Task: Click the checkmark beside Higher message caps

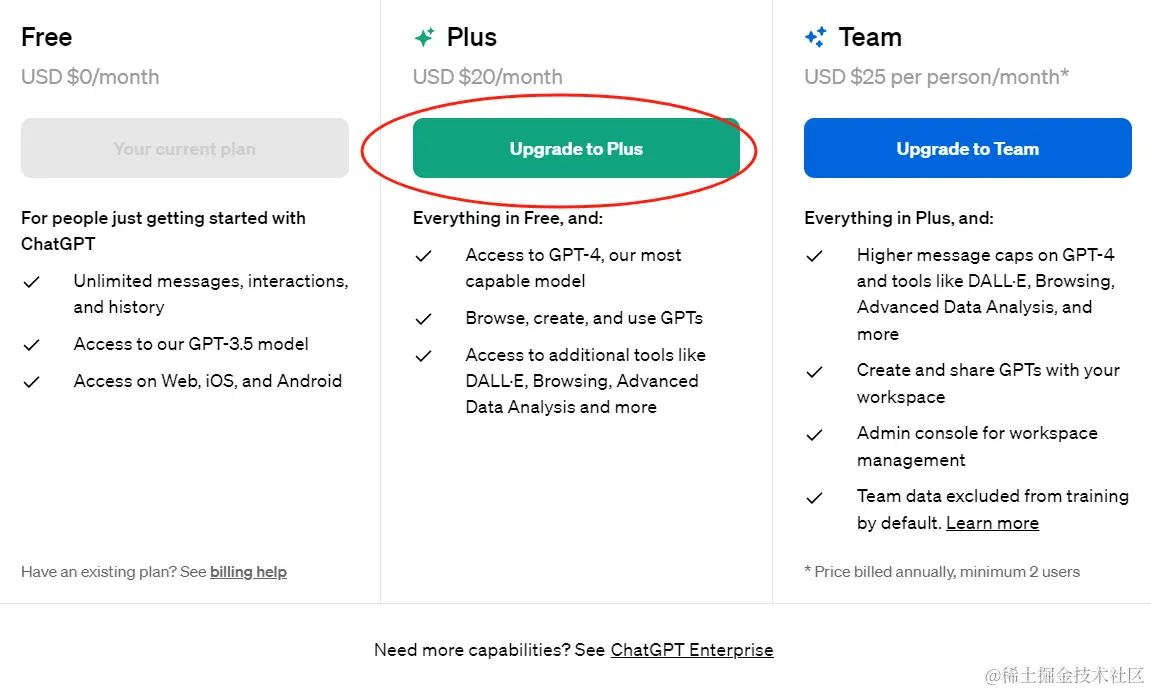Action: (x=815, y=256)
